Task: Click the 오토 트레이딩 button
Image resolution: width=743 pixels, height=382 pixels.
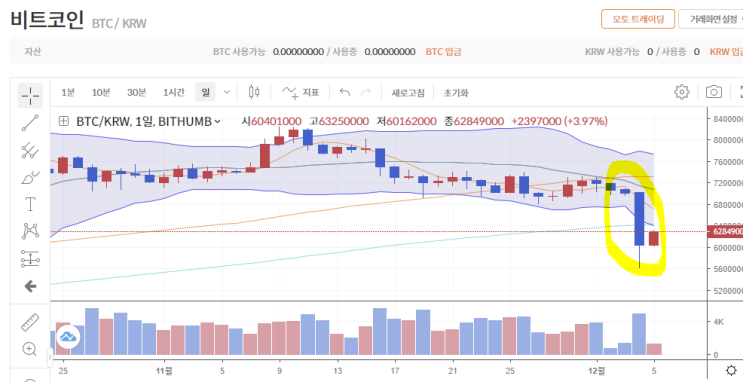Action: (x=638, y=19)
